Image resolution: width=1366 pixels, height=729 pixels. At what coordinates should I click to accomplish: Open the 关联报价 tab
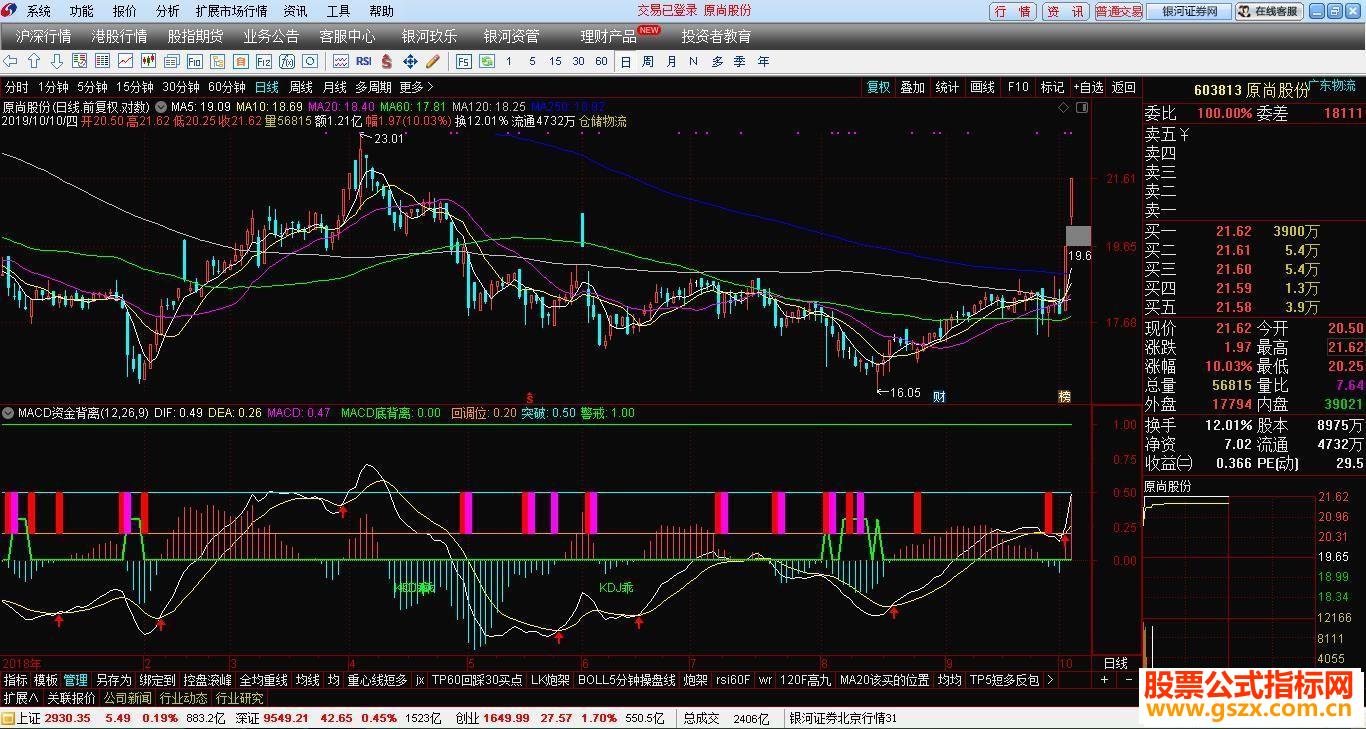[71, 698]
